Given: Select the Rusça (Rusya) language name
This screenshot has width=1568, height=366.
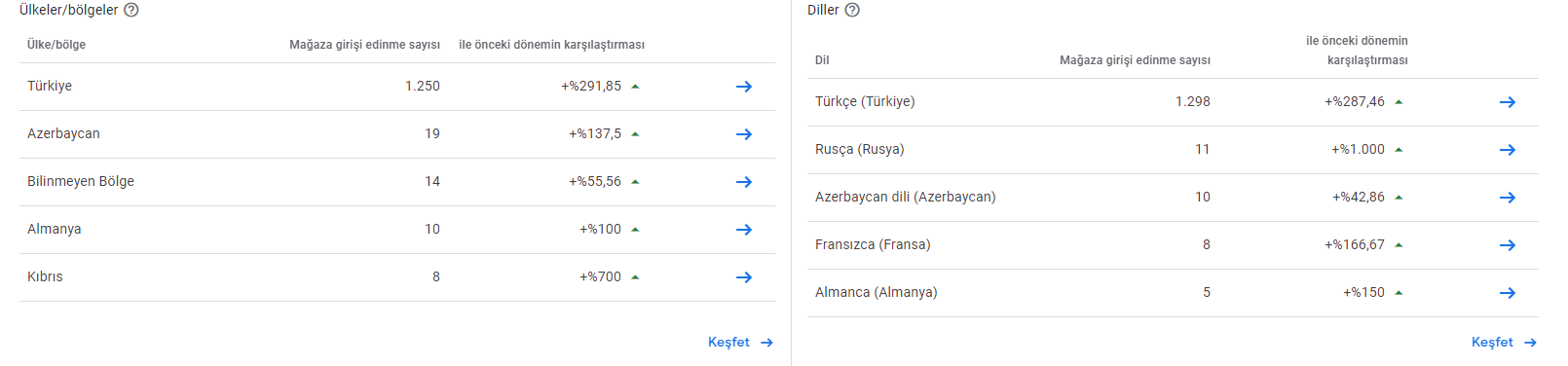Looking at the screenshot, I should [x=860, y=149].
